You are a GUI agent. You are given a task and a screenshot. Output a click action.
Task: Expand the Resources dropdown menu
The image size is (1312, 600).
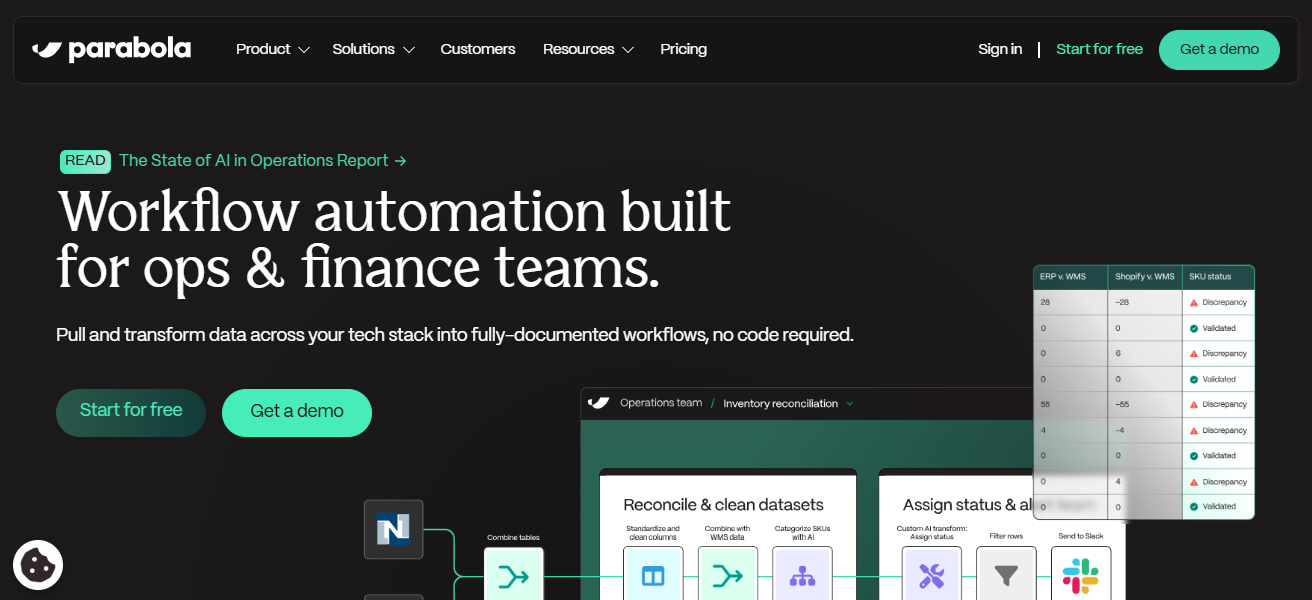588,49
